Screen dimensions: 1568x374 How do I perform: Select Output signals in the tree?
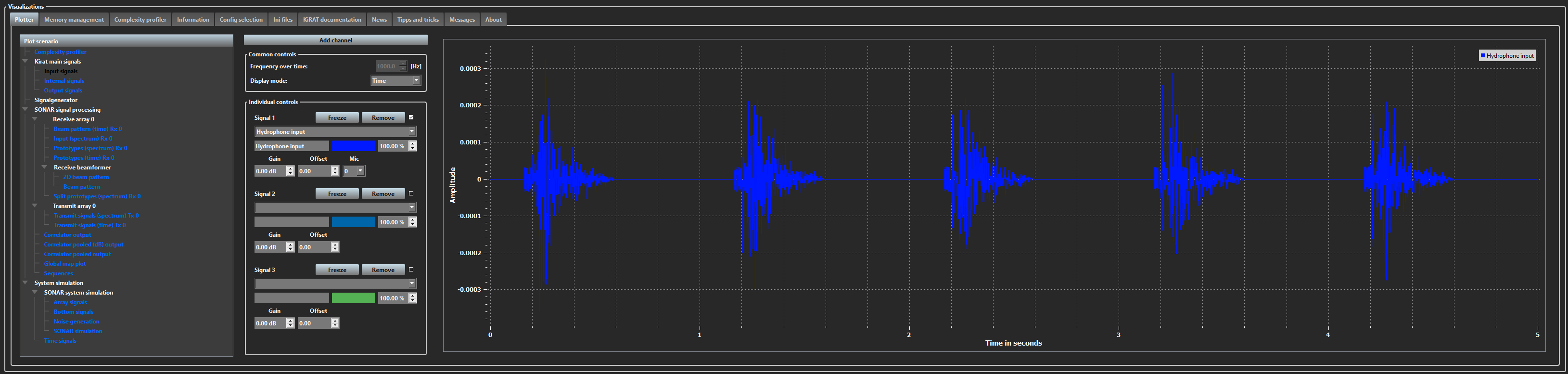click(63, 90)
